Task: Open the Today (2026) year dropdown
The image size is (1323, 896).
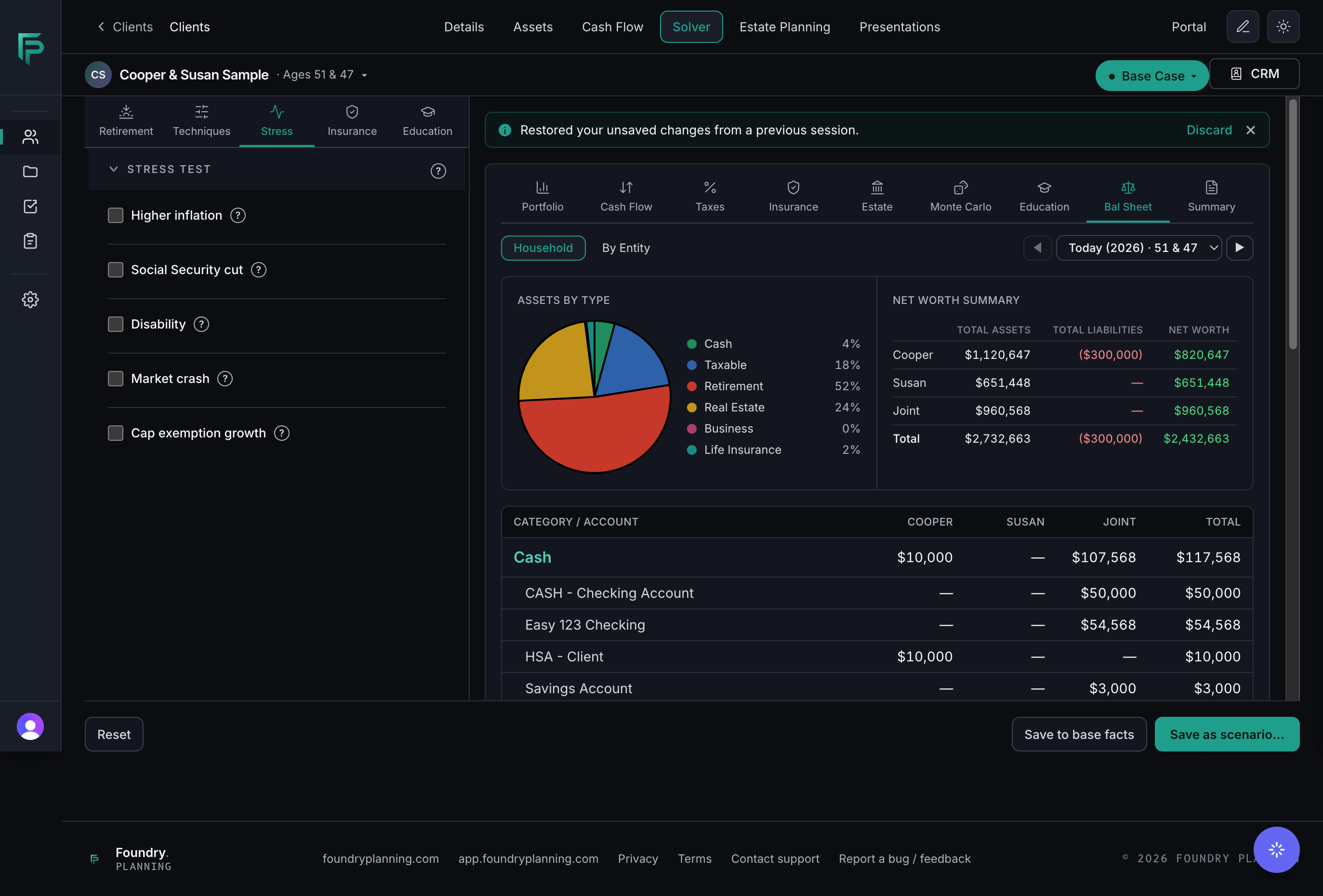Action: coord(1138,248)
